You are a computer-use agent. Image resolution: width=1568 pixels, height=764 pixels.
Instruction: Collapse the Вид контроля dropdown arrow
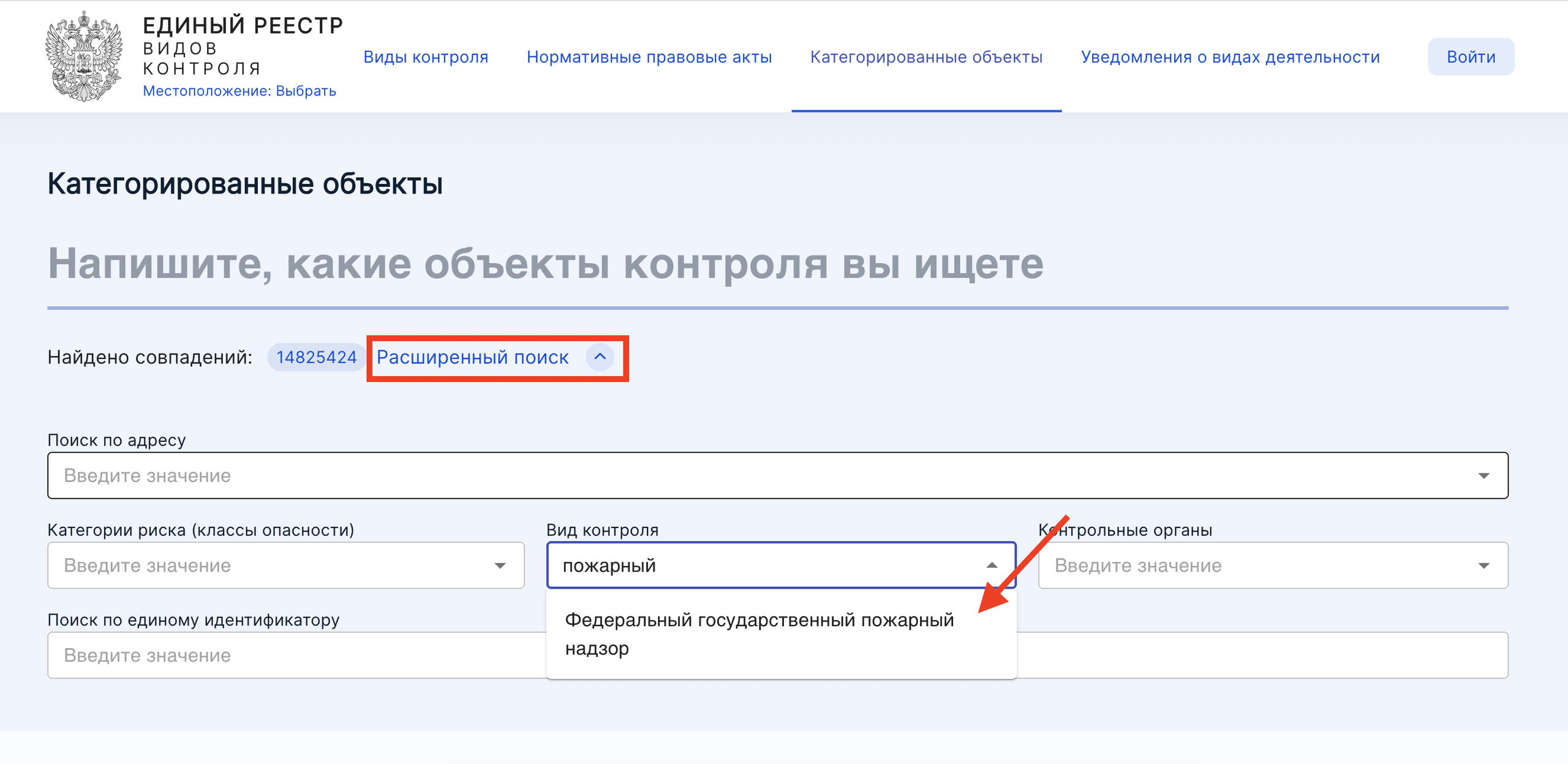(x=992, y=565)
